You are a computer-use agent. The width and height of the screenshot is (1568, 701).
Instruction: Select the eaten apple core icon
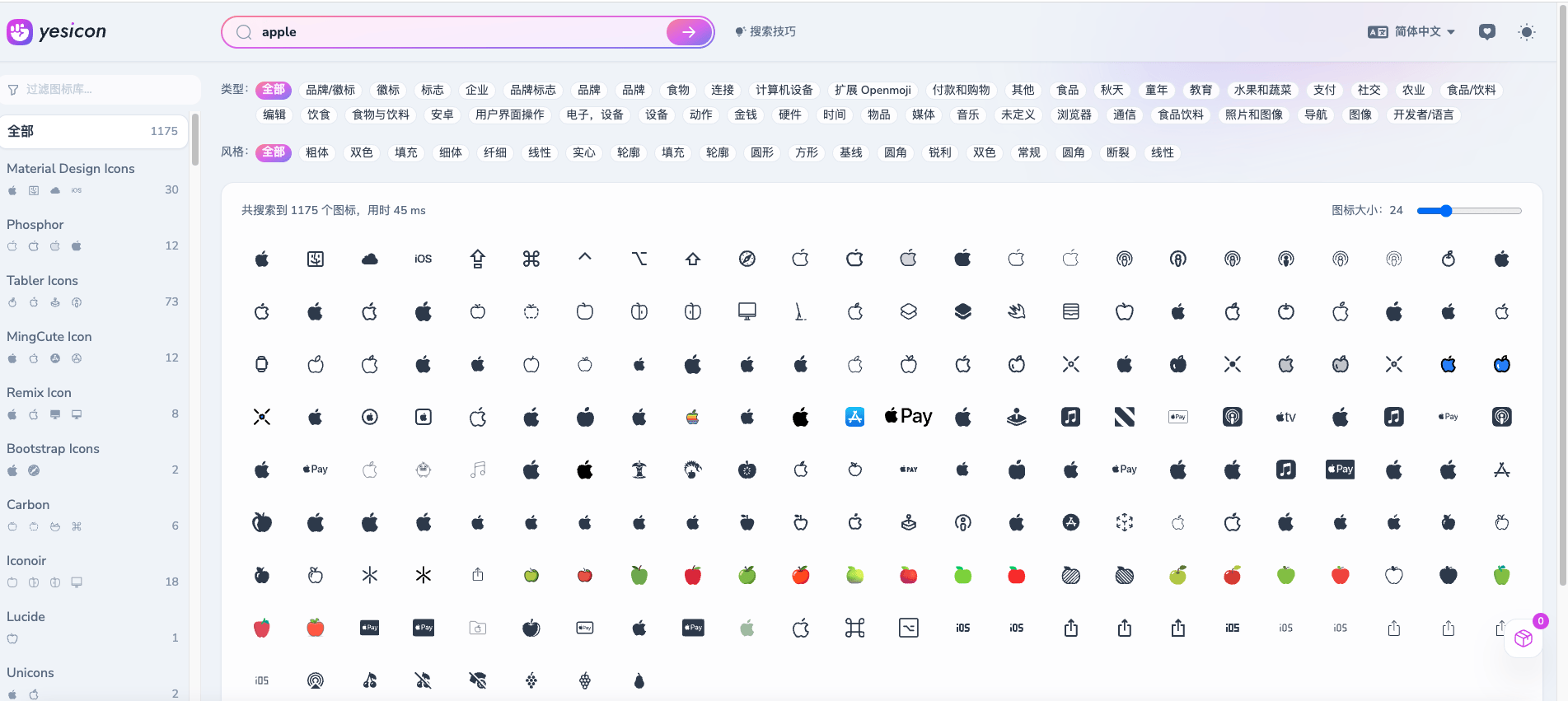tap(639, 470)
